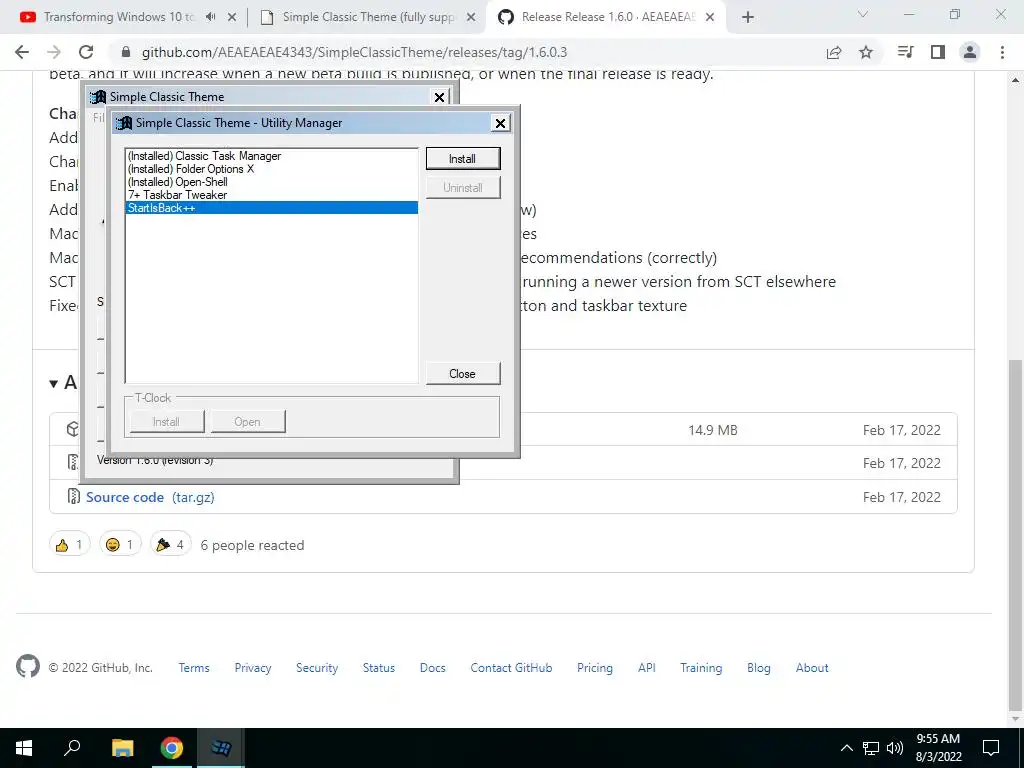1024x768 pixels.
Task: Click the laugh emoji reaction
Action: pos(120,545)
